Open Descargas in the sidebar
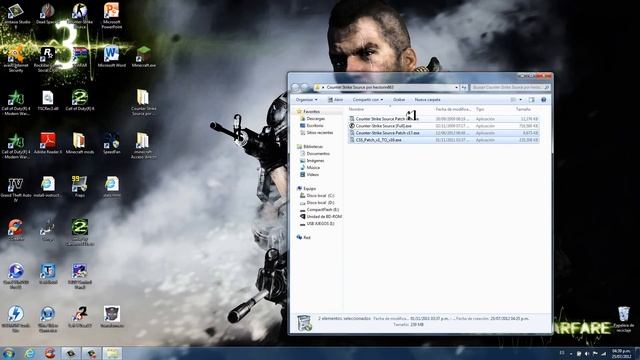The width and height of the screenshot is (640, 360). (313, 118)
